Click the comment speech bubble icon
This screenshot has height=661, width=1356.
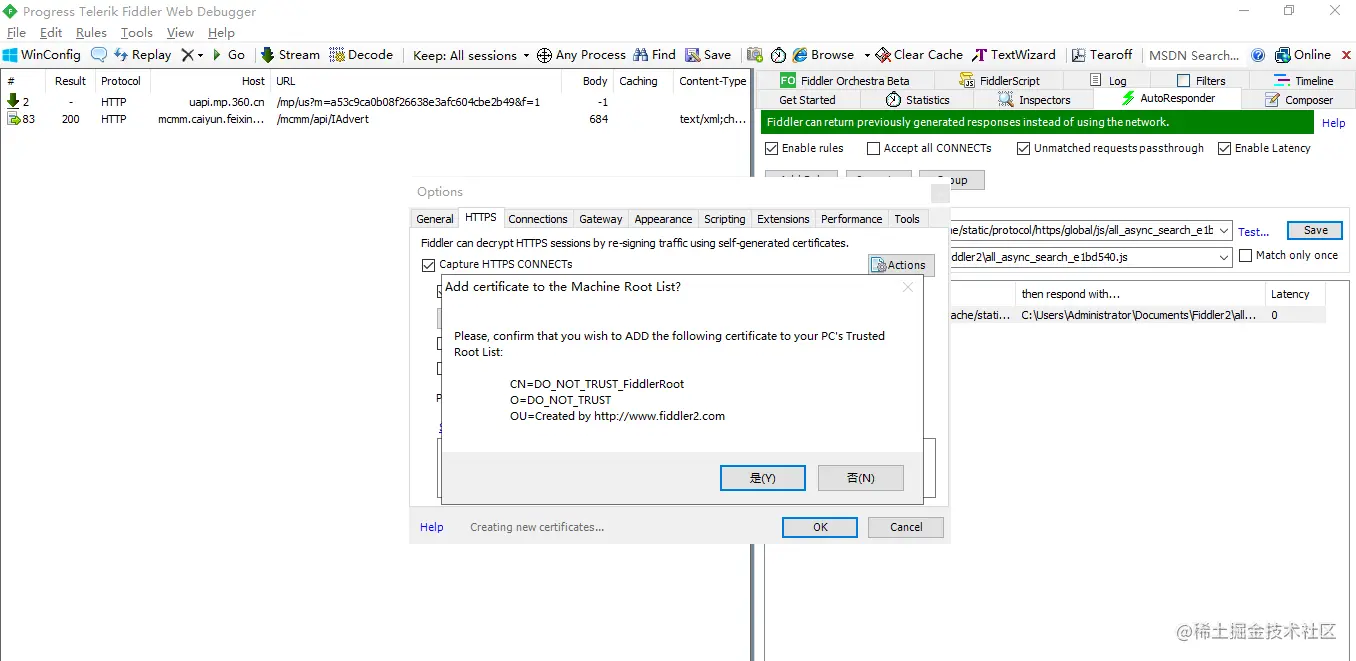tap(99, 55)
